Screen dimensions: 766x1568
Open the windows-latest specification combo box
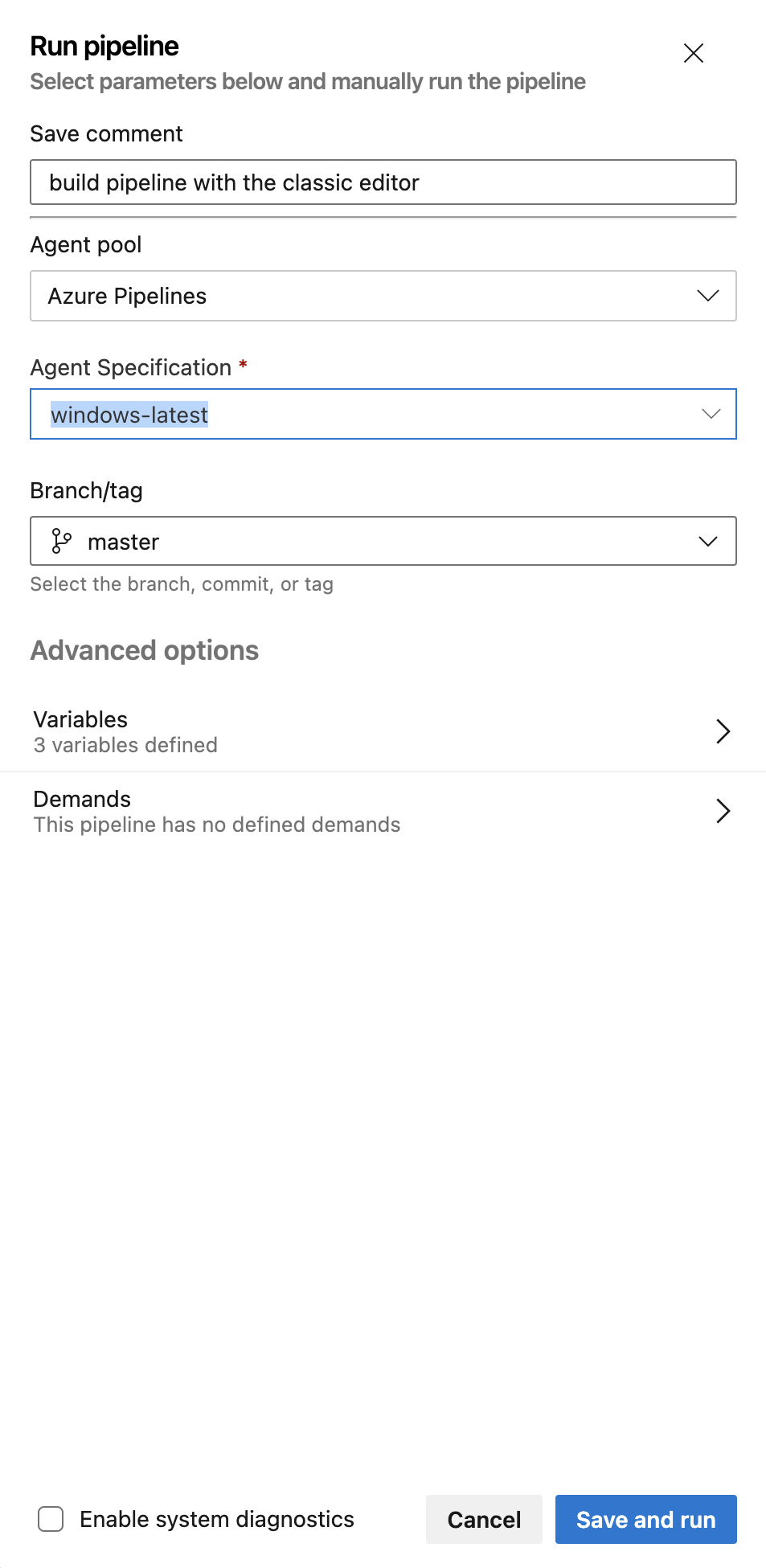383,414
